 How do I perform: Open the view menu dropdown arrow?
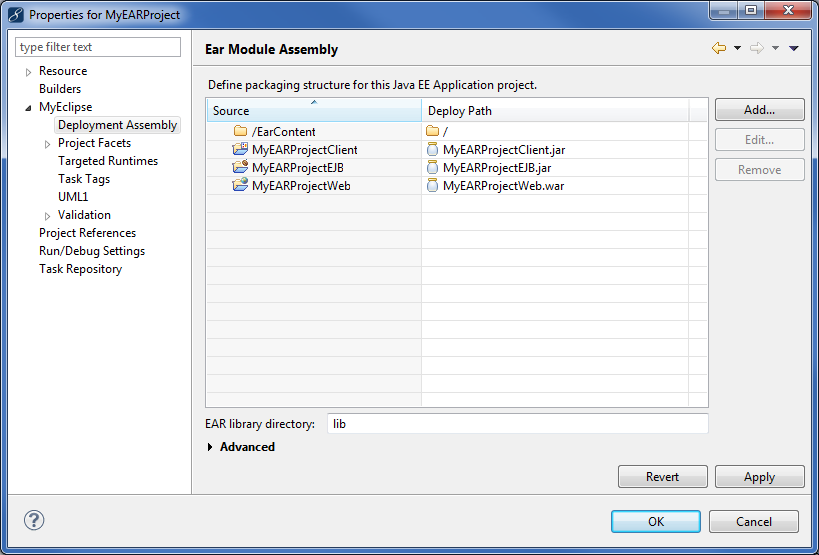[x=794, y=48]
